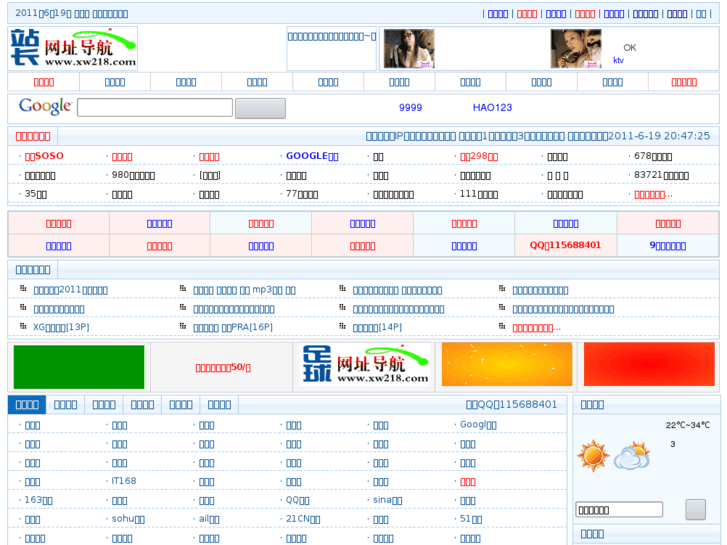Click the bullet icon beside the 14P link

(342, 326)
